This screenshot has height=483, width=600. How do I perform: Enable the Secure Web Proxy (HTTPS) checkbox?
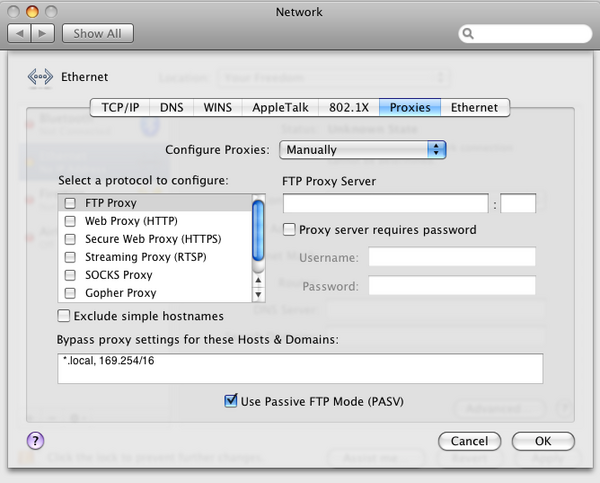pos(70,239)
